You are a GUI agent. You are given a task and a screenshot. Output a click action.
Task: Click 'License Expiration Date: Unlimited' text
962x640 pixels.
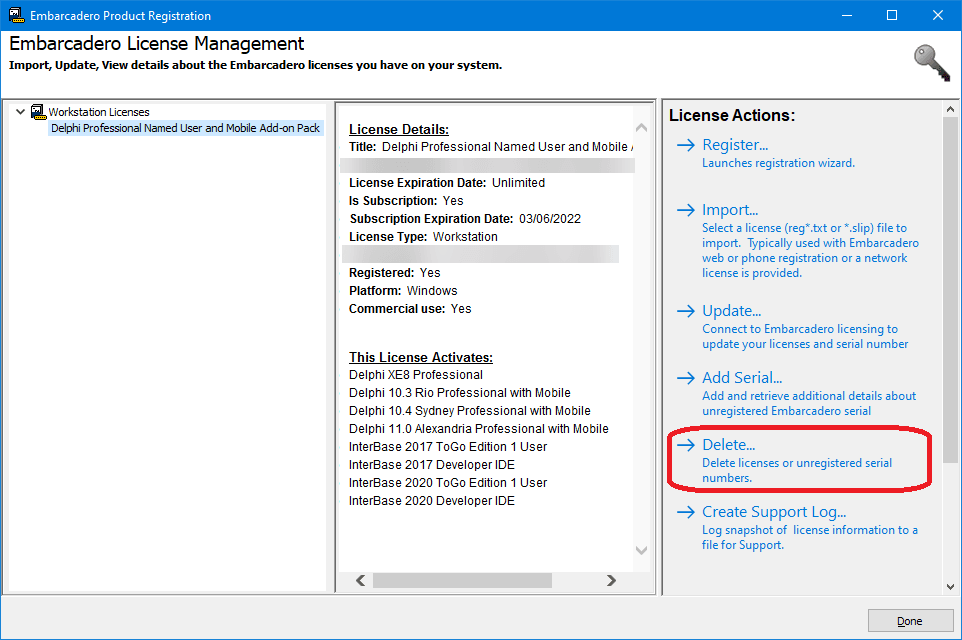coord(447,183)
